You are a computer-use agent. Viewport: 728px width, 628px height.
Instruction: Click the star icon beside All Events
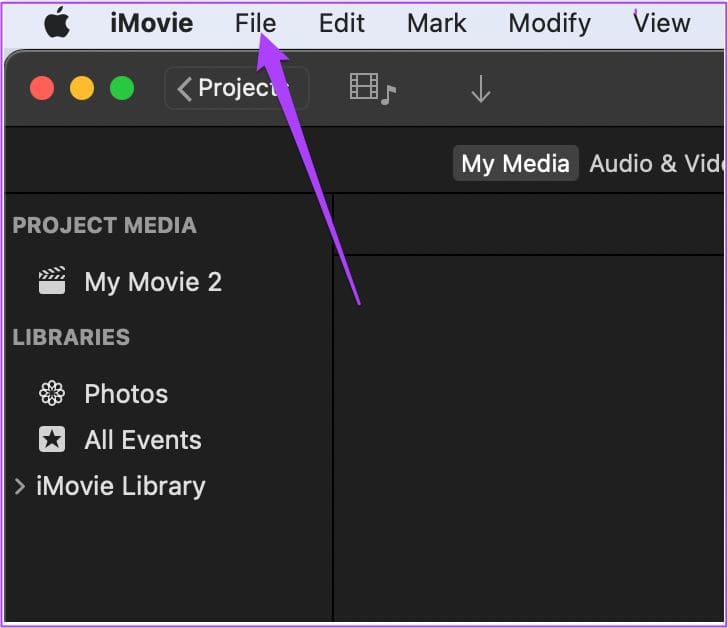tap(52, 439)
